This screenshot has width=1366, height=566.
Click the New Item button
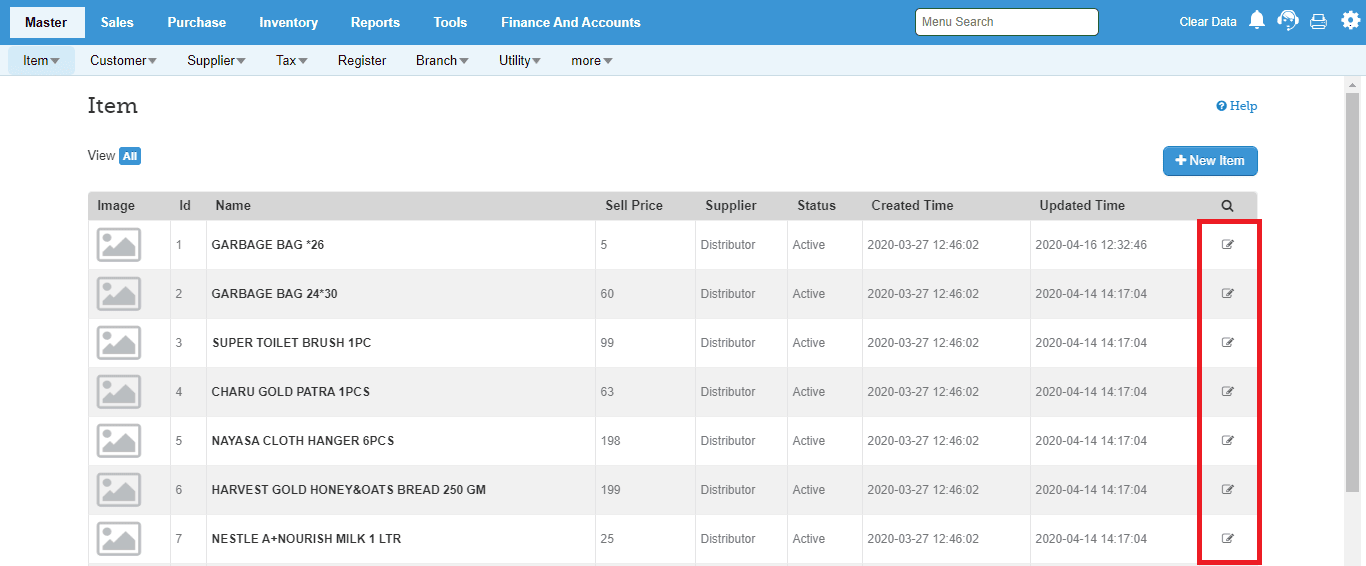pos(1210,161)
